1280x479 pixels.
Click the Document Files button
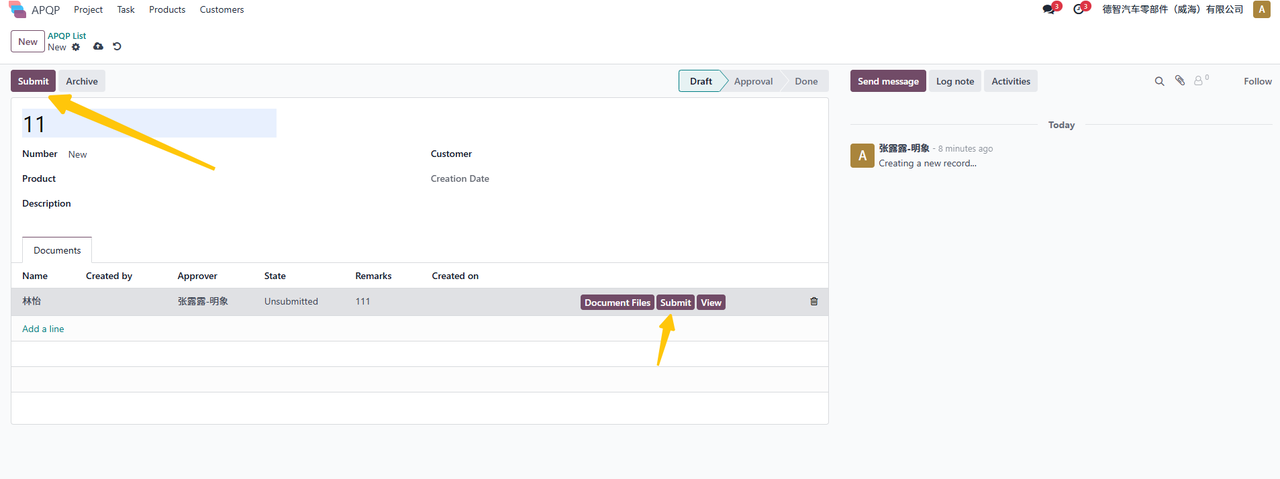[x=617, y=302]
